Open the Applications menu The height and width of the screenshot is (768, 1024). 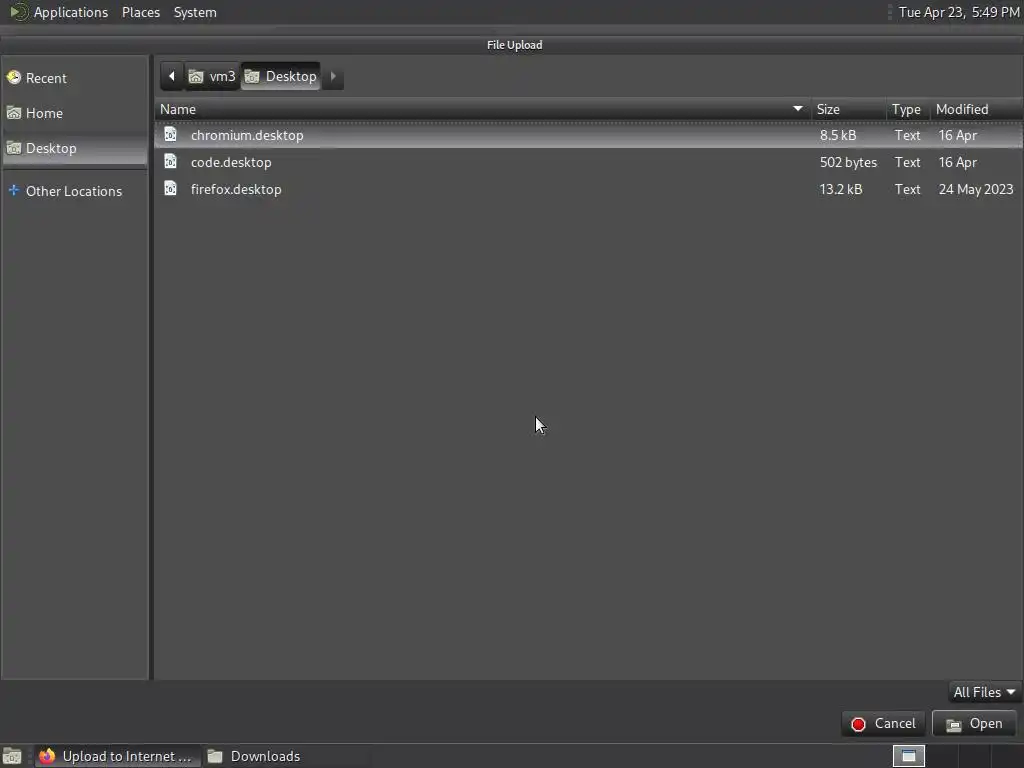[x=71, y=12]
